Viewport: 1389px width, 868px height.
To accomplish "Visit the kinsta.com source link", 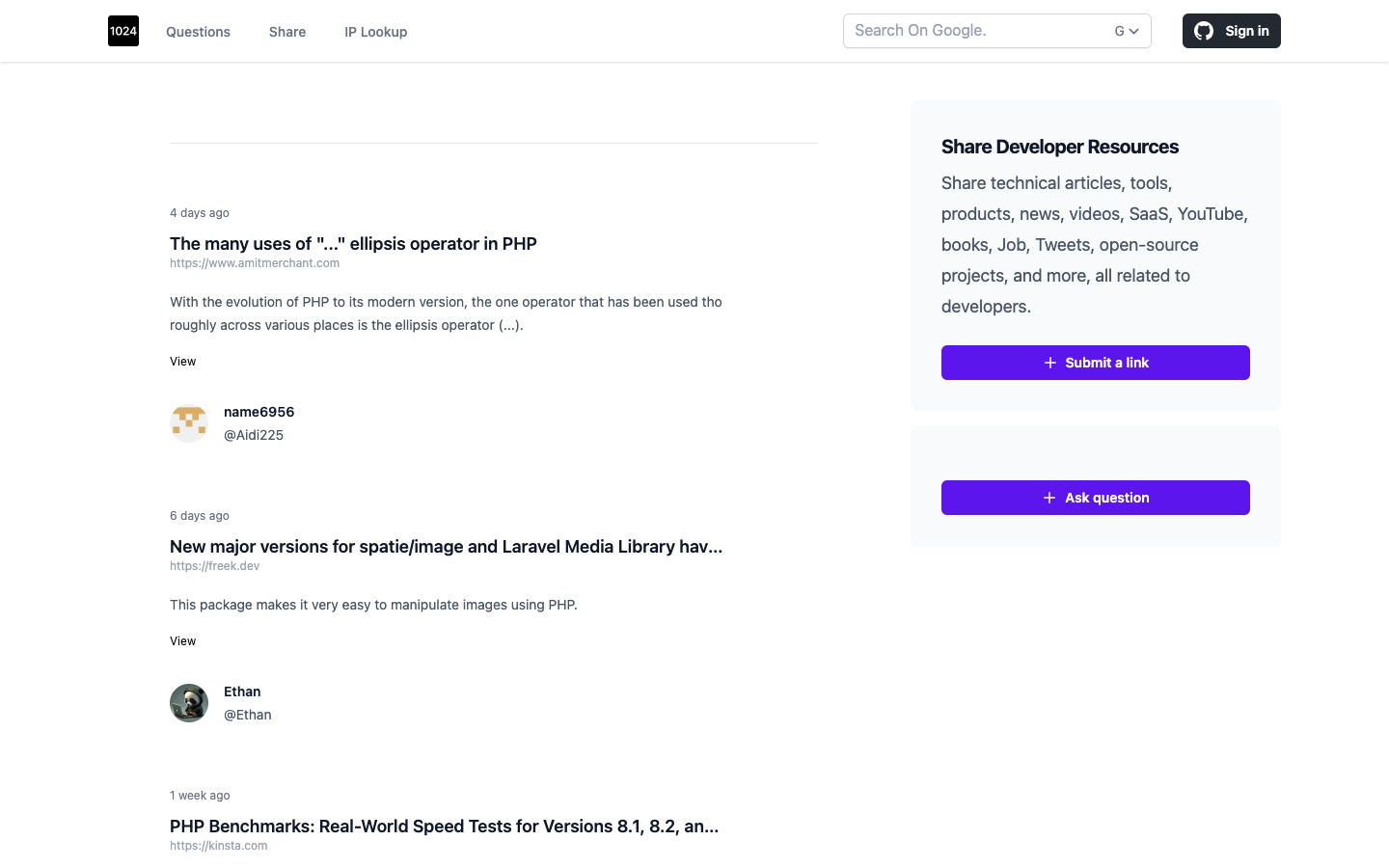I will 219,846.
